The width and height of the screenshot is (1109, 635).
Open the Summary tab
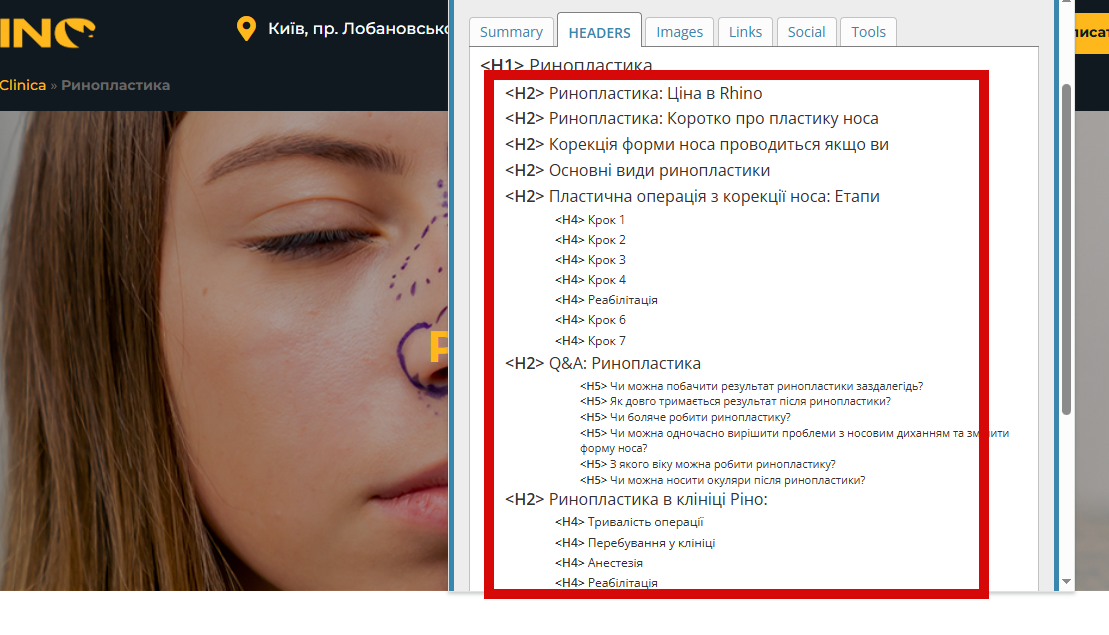click(x=511, y=32)
